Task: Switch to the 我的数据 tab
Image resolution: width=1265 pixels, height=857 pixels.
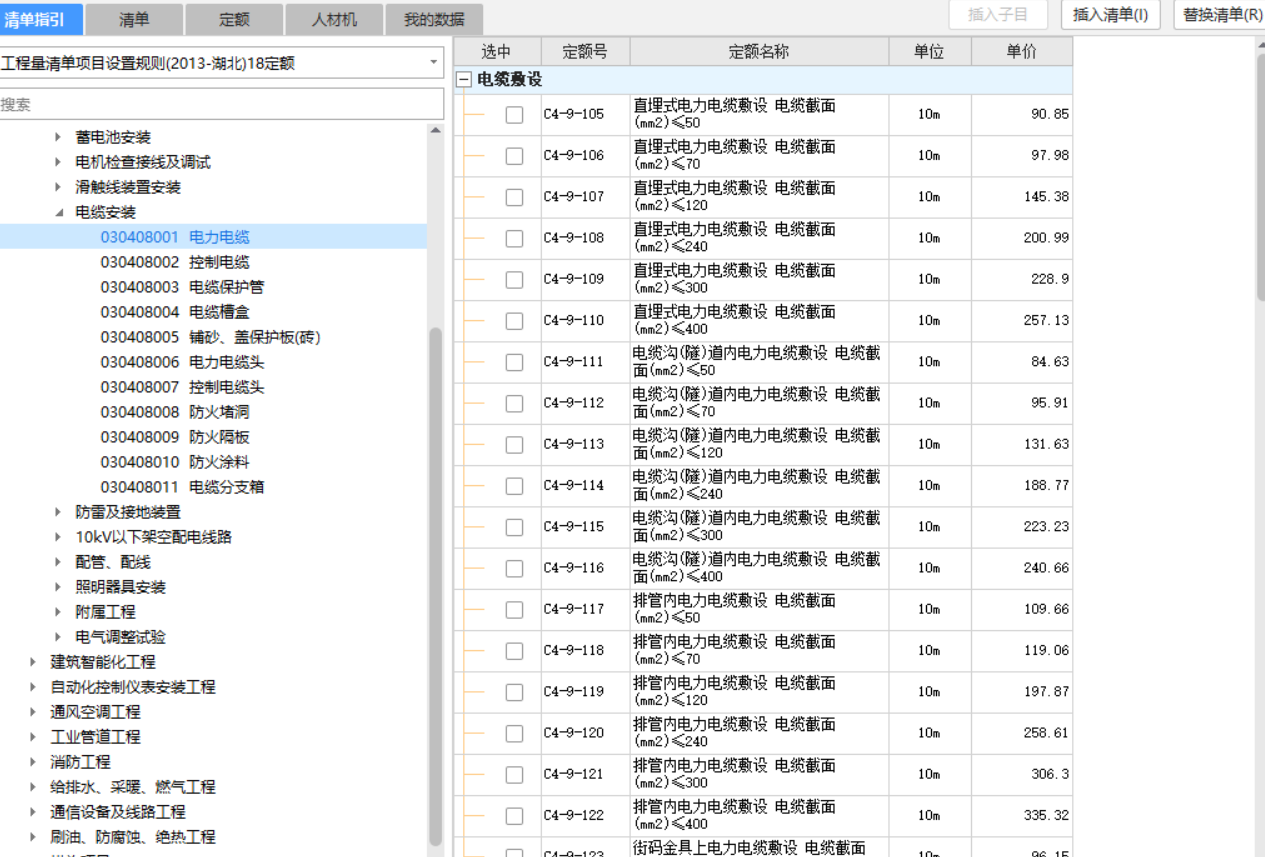Action: point(434,19)
